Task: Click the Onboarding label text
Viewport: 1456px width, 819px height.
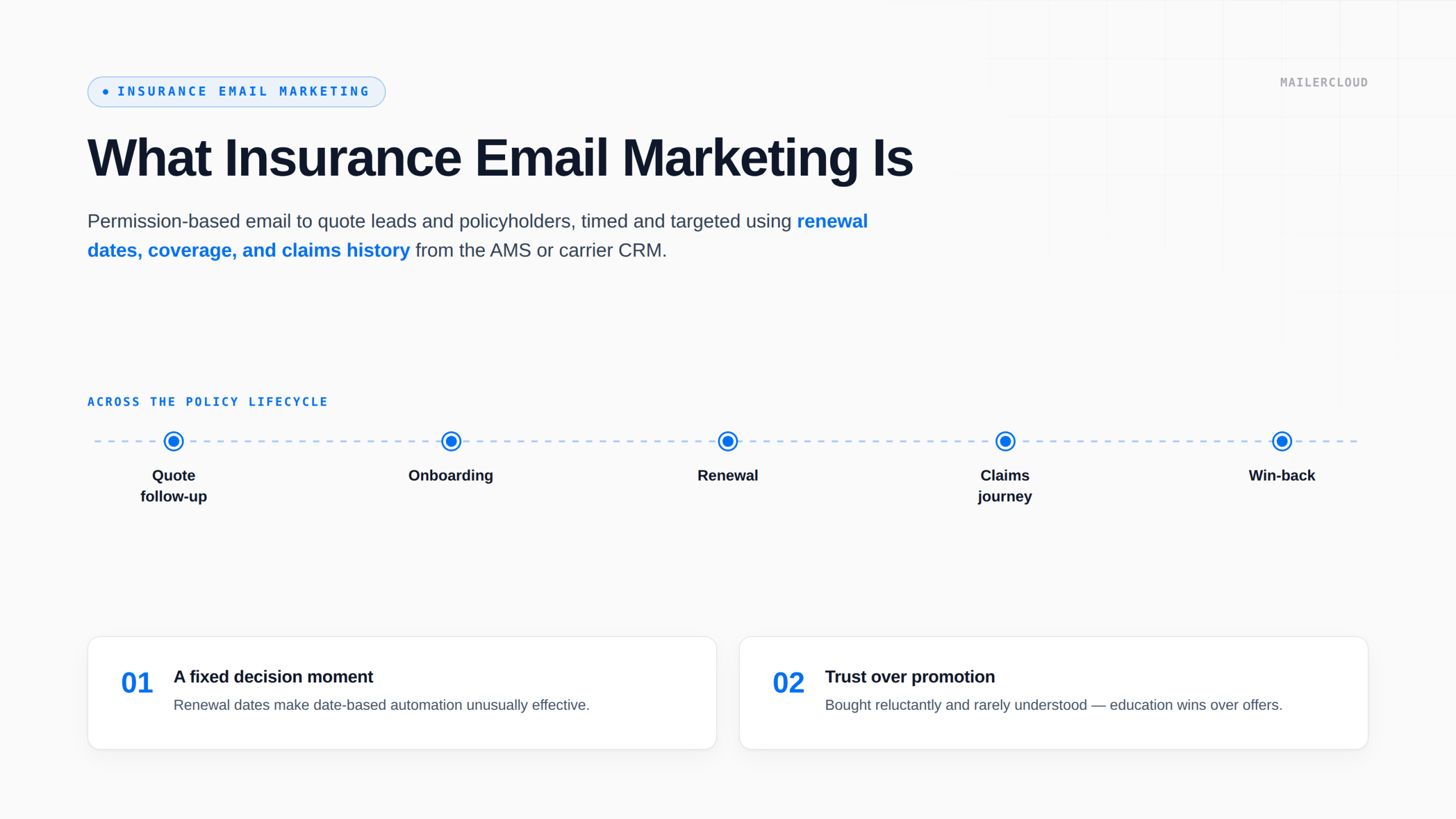Action: pos(450,475)
